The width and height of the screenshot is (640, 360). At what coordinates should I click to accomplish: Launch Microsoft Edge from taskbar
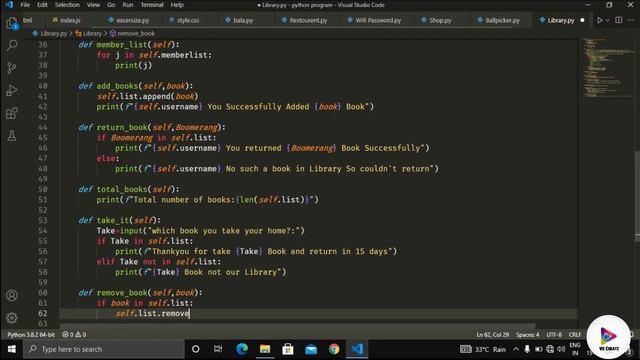pos(242,349)
